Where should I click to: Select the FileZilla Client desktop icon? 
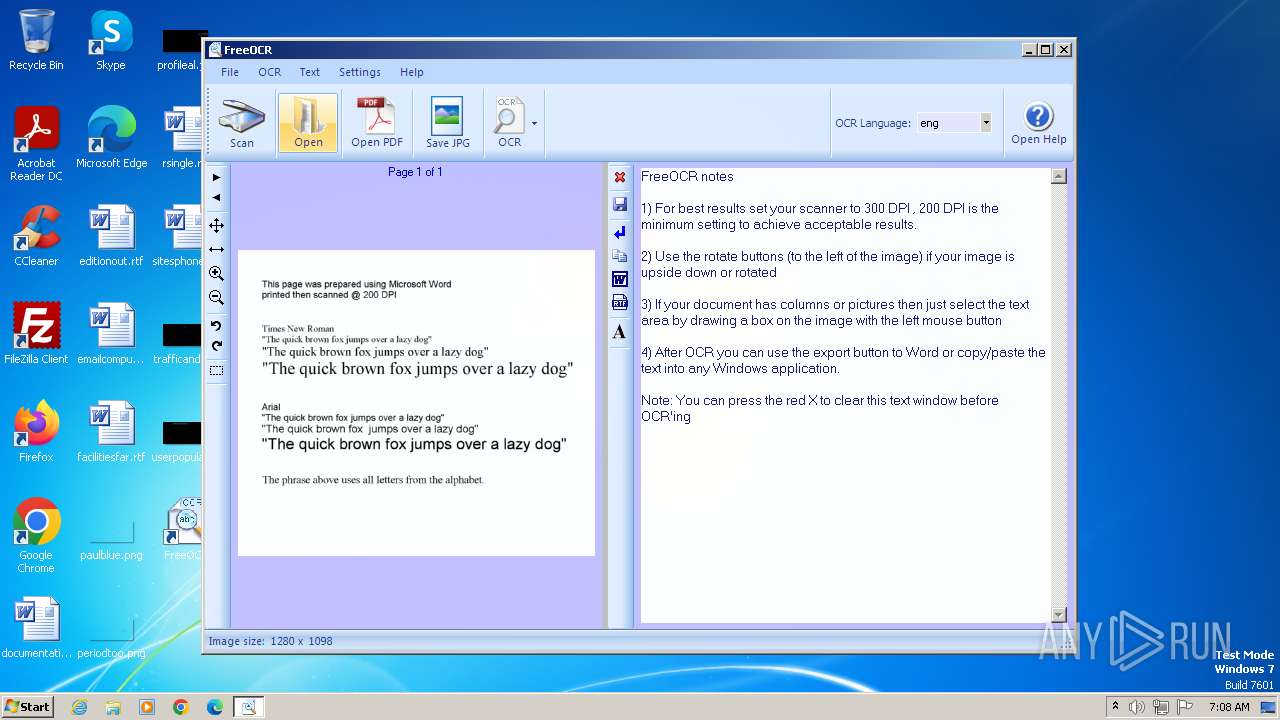36,334
